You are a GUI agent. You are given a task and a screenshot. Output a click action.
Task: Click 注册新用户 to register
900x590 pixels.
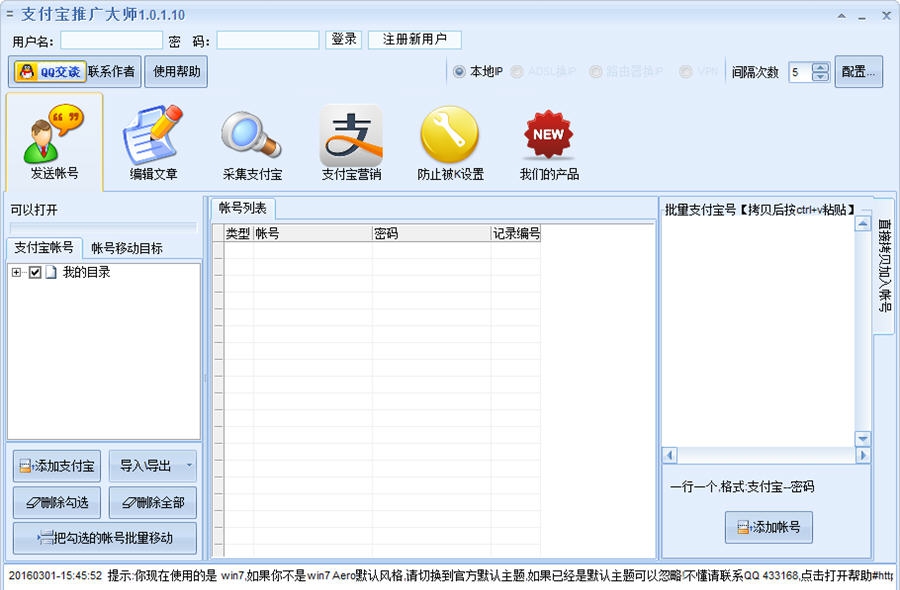[x=414, y=39]
